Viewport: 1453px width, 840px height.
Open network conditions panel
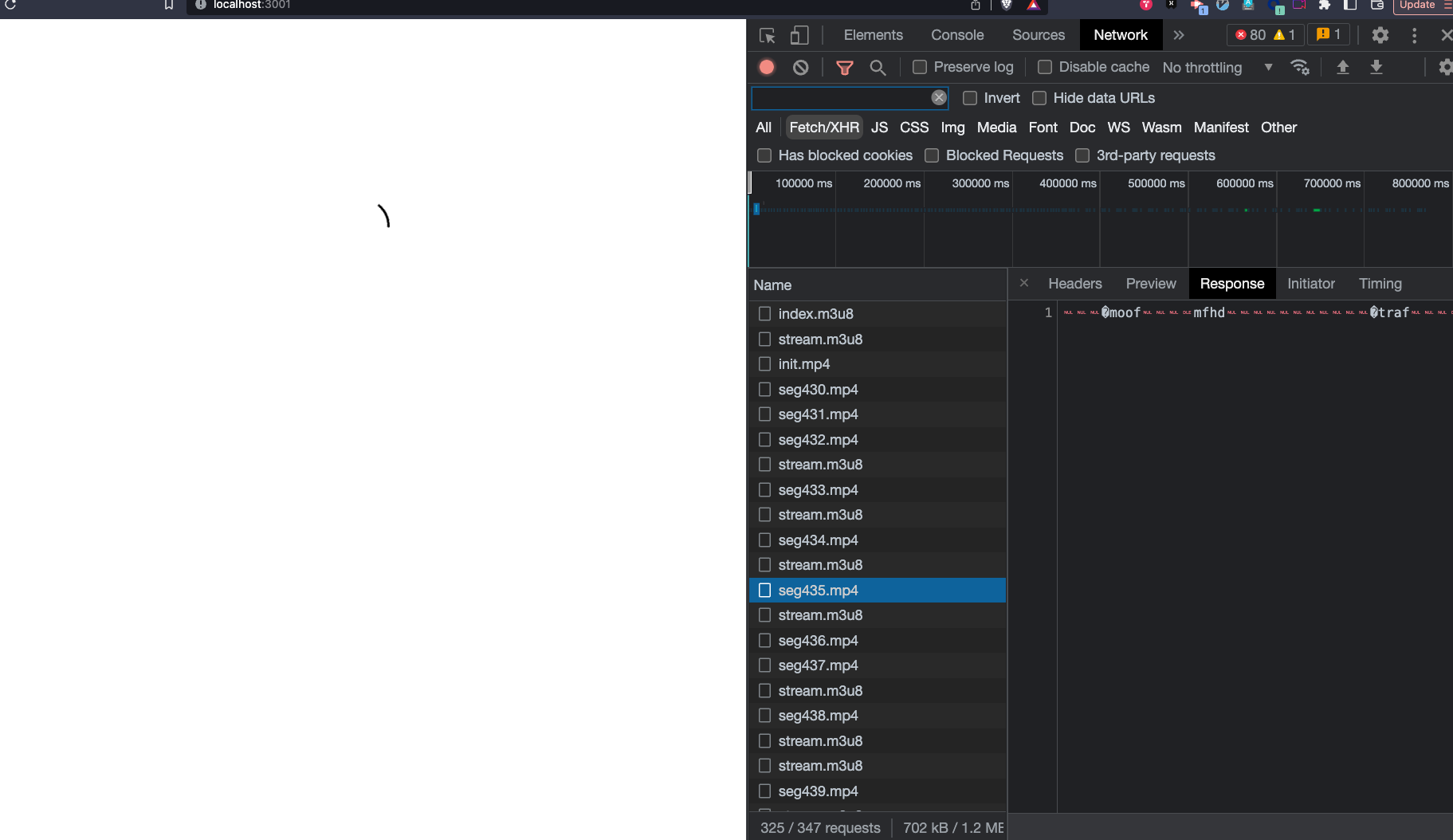[1301, 67]
